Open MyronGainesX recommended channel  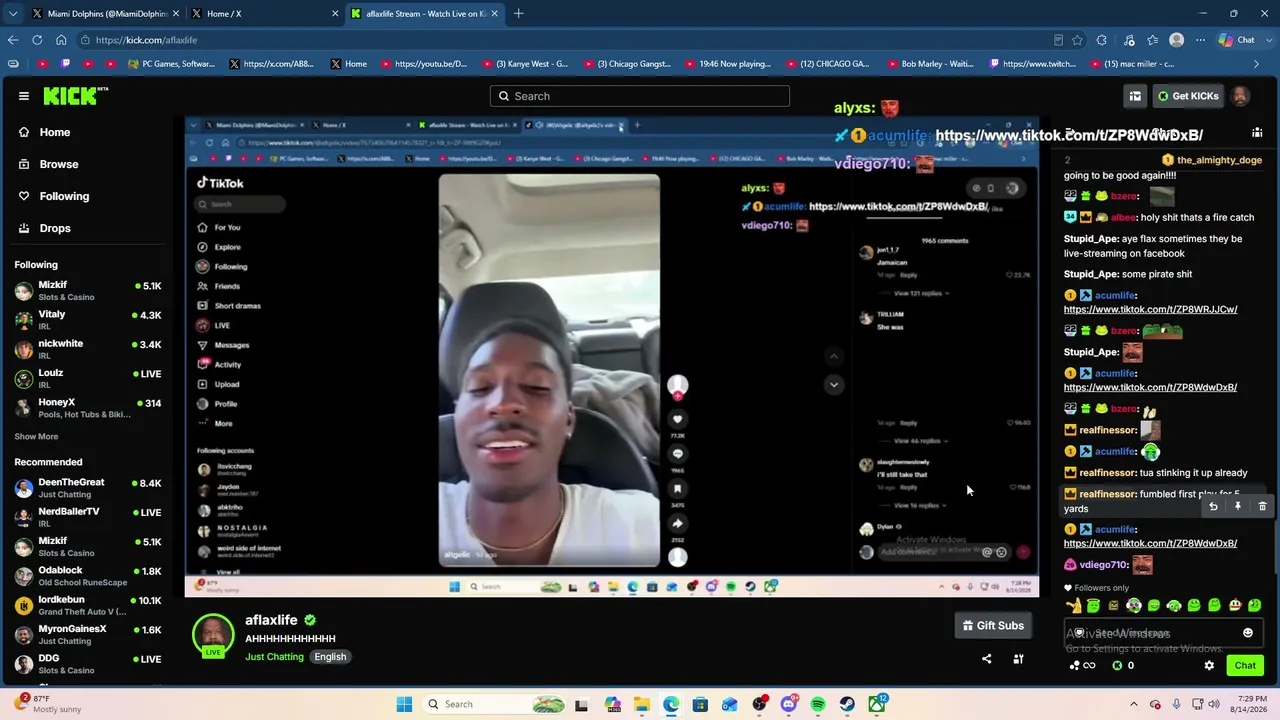88,634
